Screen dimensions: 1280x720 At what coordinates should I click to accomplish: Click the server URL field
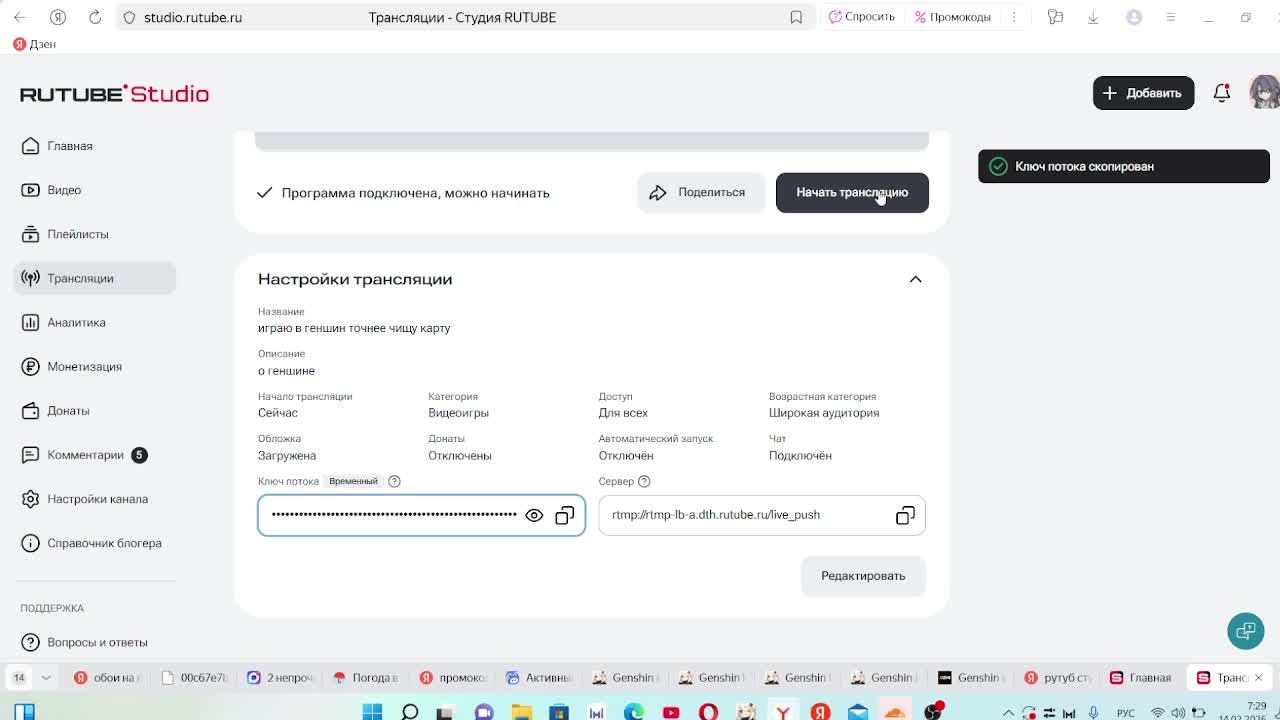(x=762, y=515)
